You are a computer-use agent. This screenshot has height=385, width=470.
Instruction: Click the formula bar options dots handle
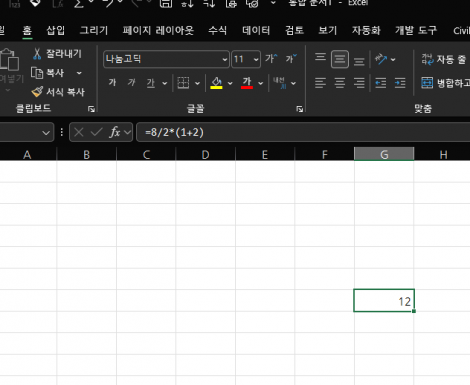(62, 132)
